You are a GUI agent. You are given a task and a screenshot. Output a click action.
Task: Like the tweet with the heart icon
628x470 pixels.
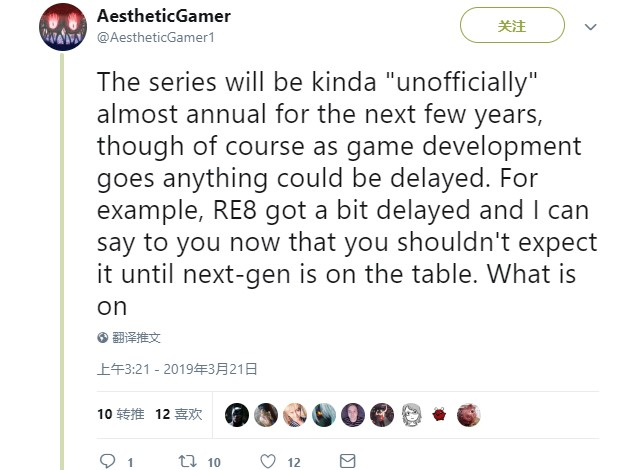coord(268,461)
